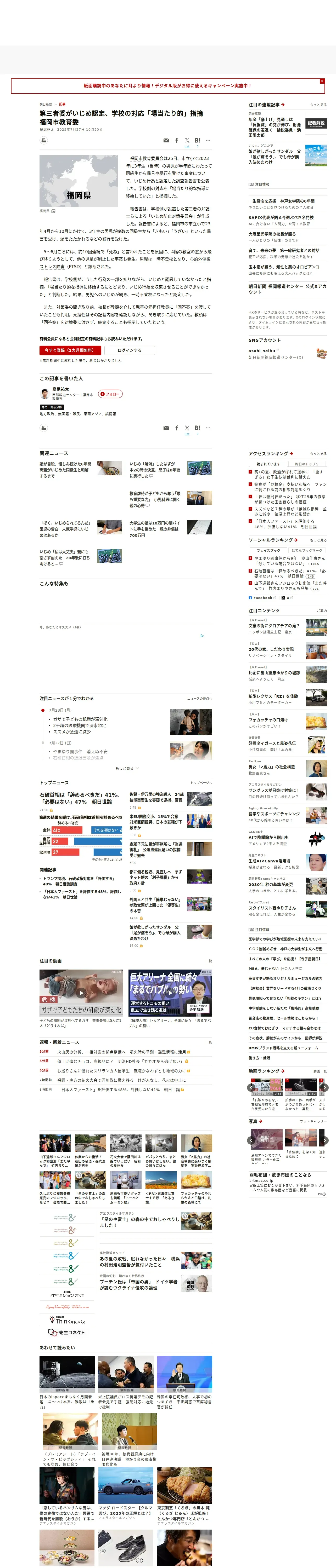
Task: Open the 先生コネクト logo link
Action: click(66, 1333)
